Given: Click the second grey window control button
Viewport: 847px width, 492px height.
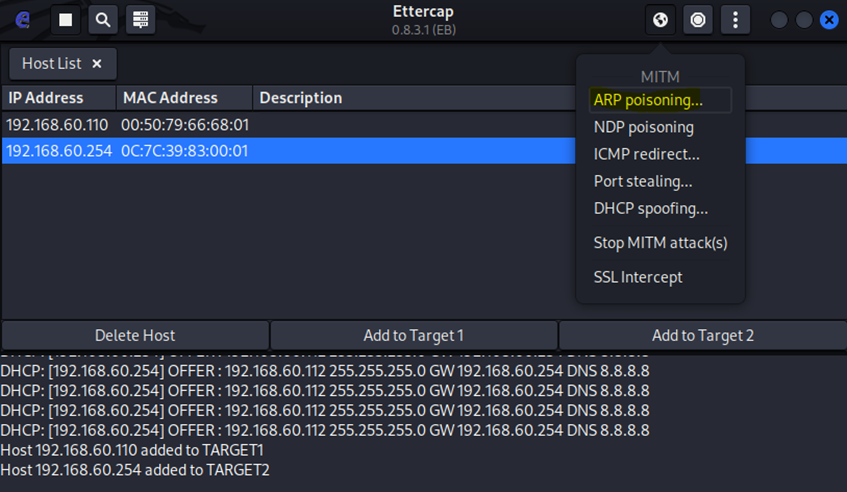Looking at the screenshot, I should pos(804,20).
